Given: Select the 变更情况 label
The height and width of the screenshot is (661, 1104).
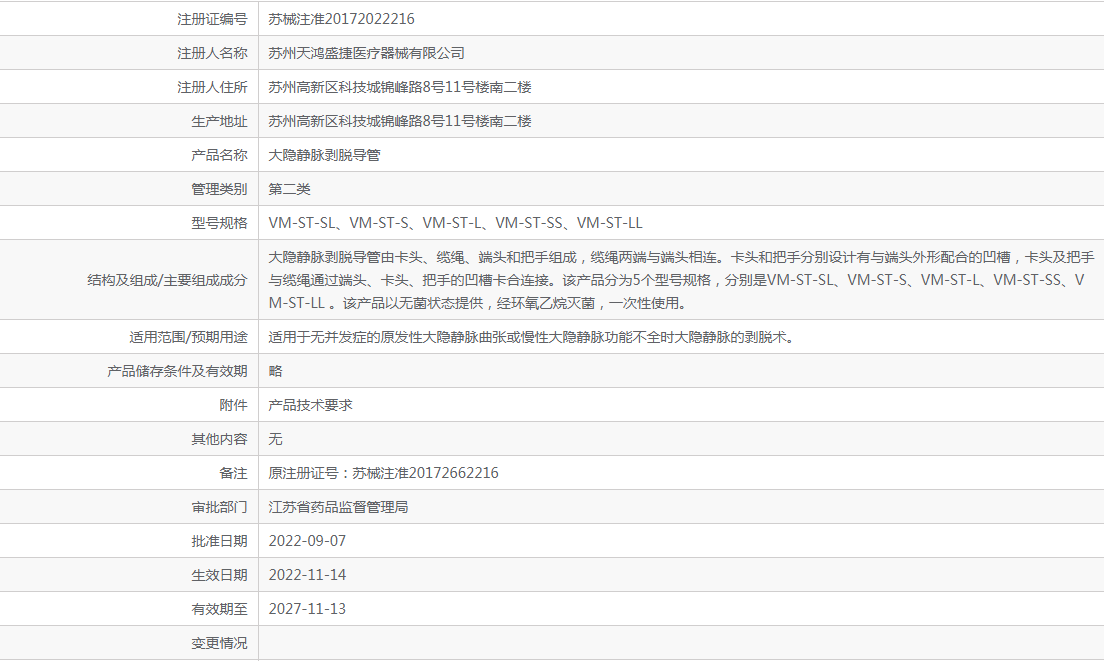Looking at the screenshot, I should [x=219, y=643].
